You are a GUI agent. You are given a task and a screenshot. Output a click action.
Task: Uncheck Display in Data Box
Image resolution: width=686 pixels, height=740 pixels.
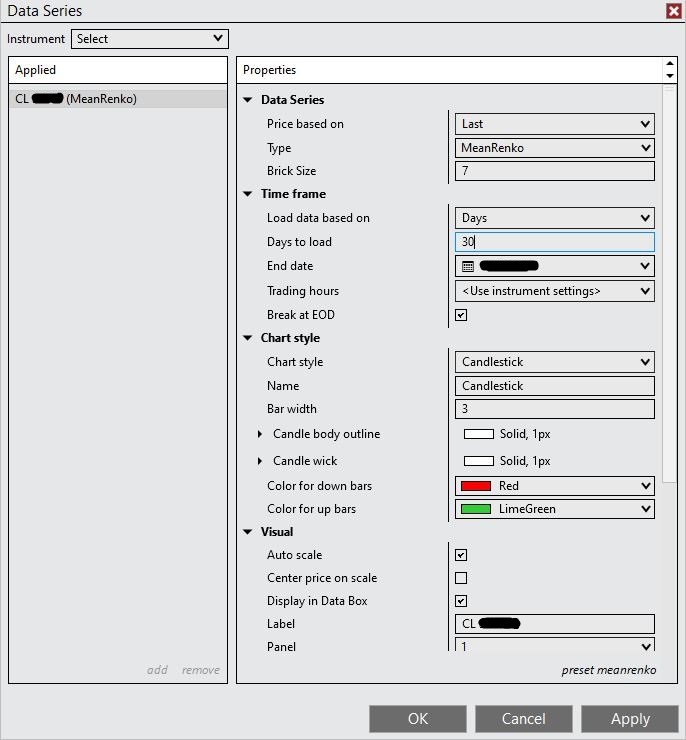(x=461, y=601)
